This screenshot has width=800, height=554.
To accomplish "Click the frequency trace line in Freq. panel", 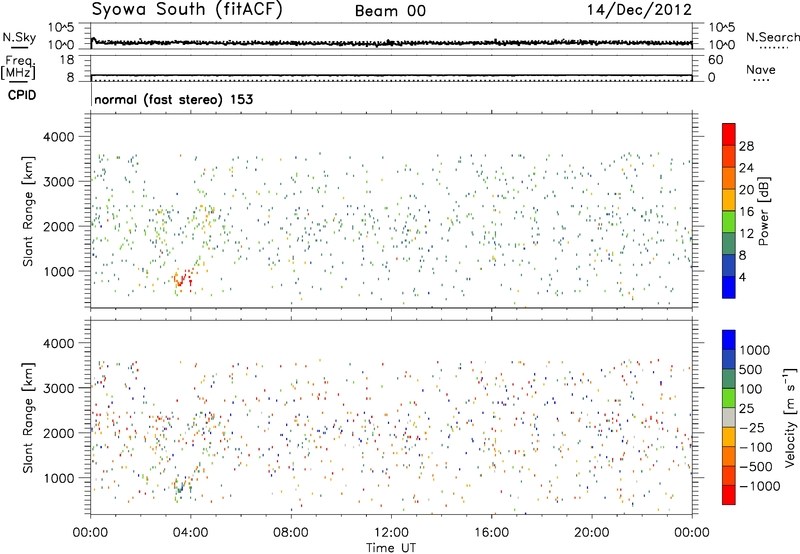I will click(x=391, y=76).
